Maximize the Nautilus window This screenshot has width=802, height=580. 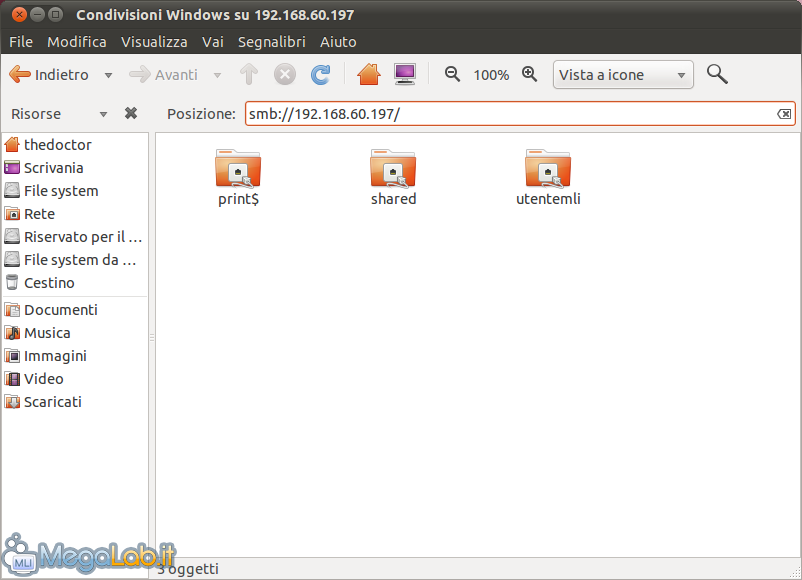pos(56,14)
